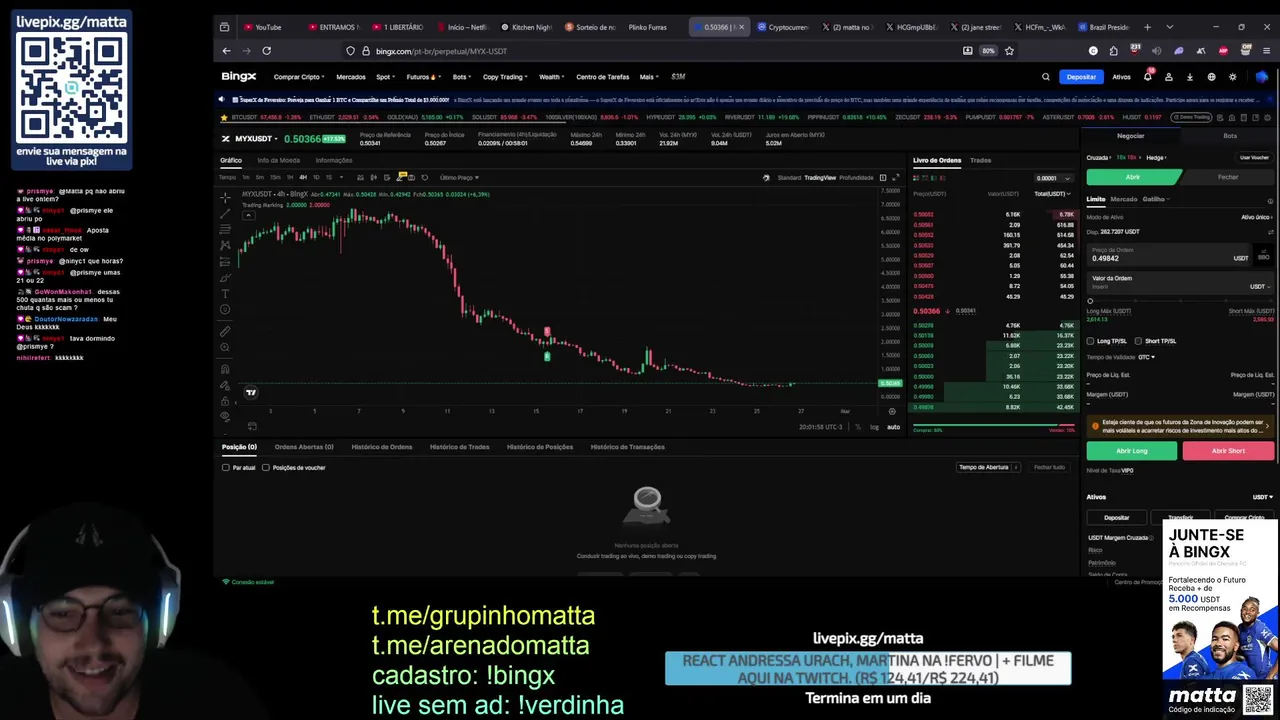
Task: Click Abrir Short button
Action: pos(1228,451)
